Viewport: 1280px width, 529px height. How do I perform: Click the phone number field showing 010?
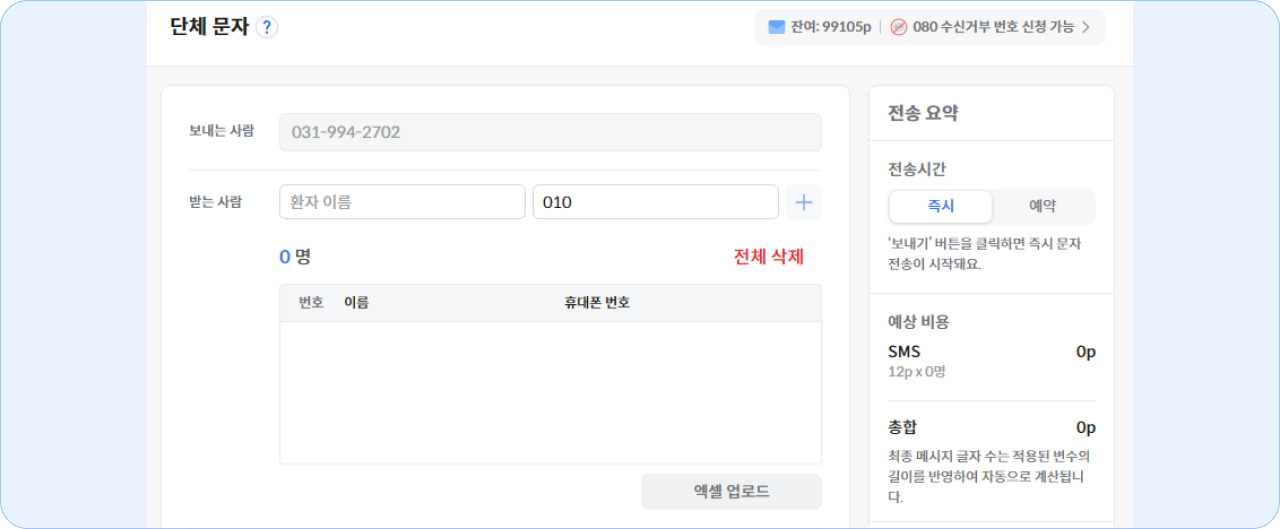655,202
